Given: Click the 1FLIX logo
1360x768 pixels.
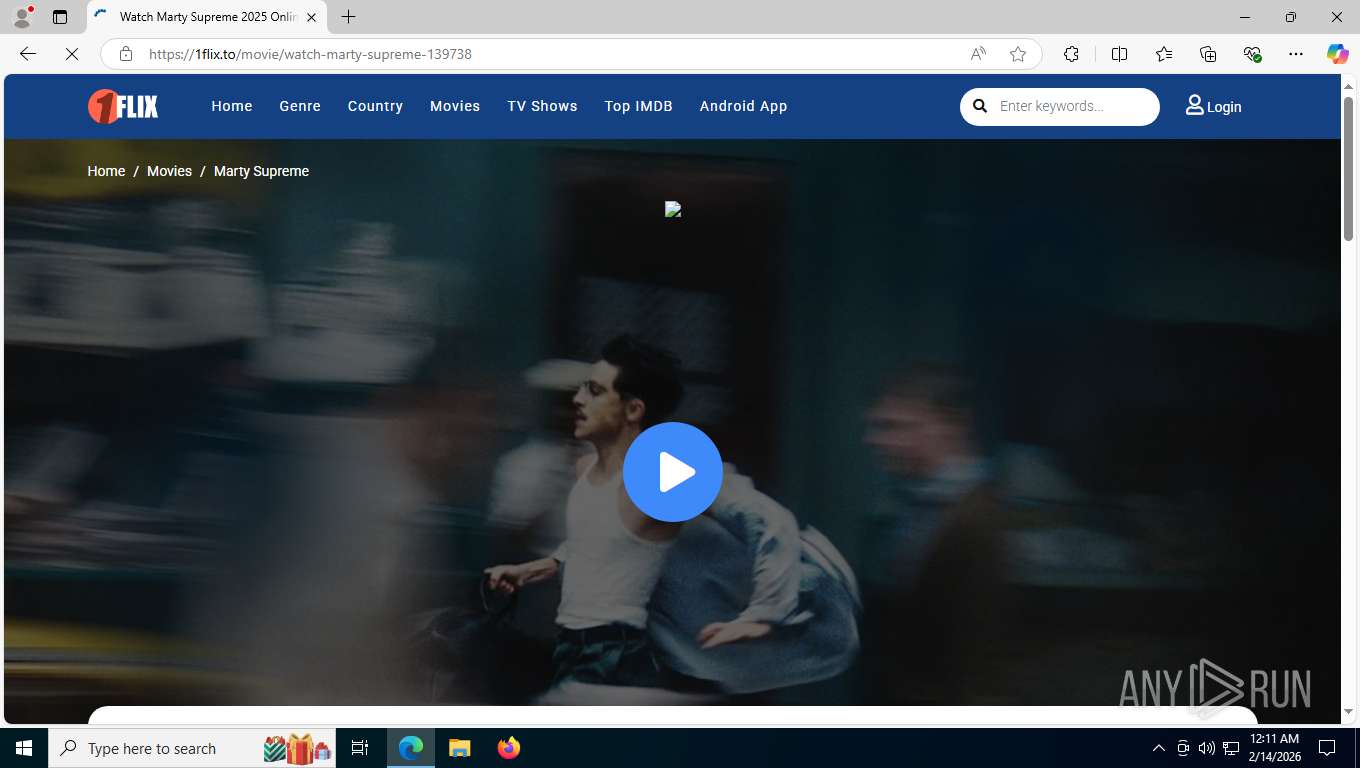Looking at the screenshot, I should pos(123,106).
